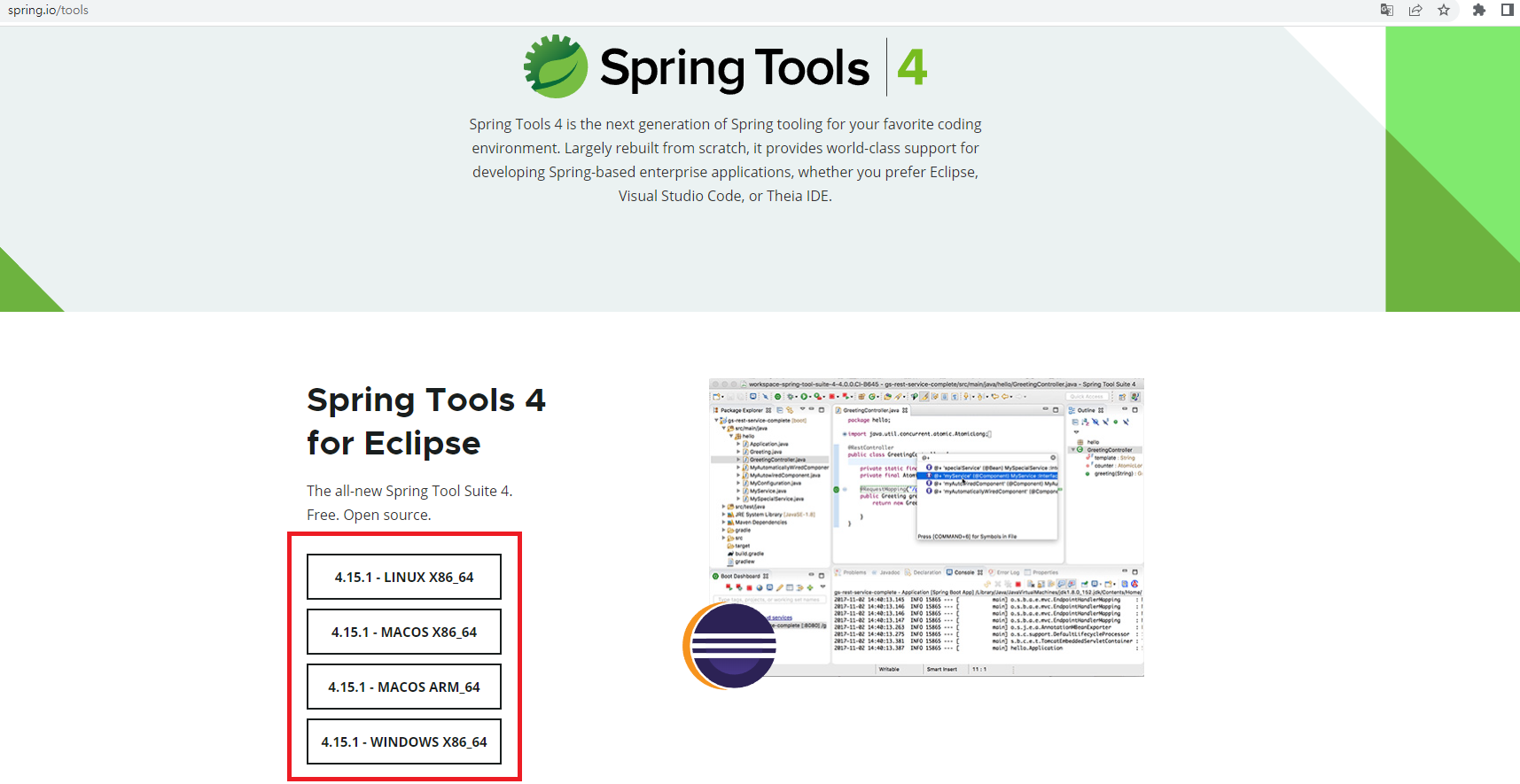
Task: Download 4.15.1 macOS ARM_64 build
Action: tap(404, 687)
